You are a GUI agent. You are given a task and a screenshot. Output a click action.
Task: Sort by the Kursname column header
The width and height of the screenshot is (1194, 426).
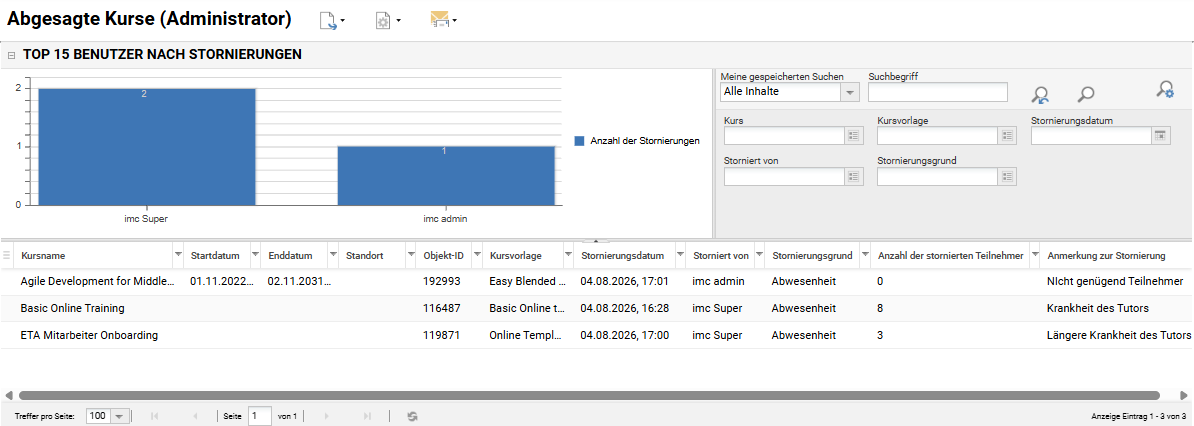click(x=43, y=255)
